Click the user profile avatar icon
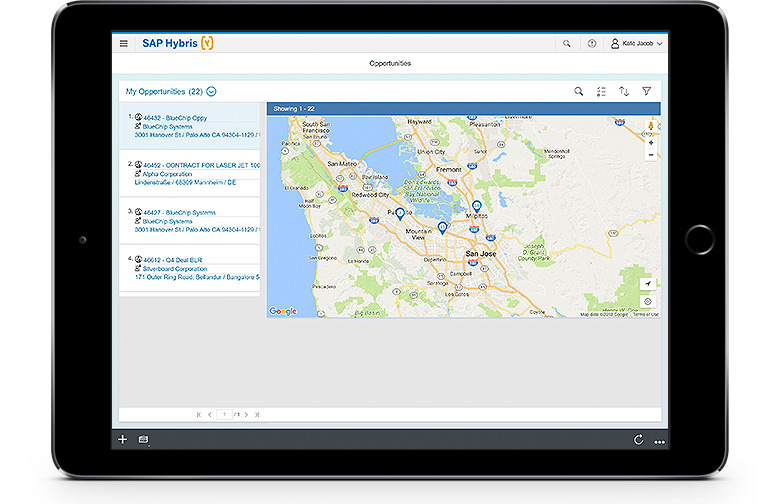780x504 pixels. (615, 44)
